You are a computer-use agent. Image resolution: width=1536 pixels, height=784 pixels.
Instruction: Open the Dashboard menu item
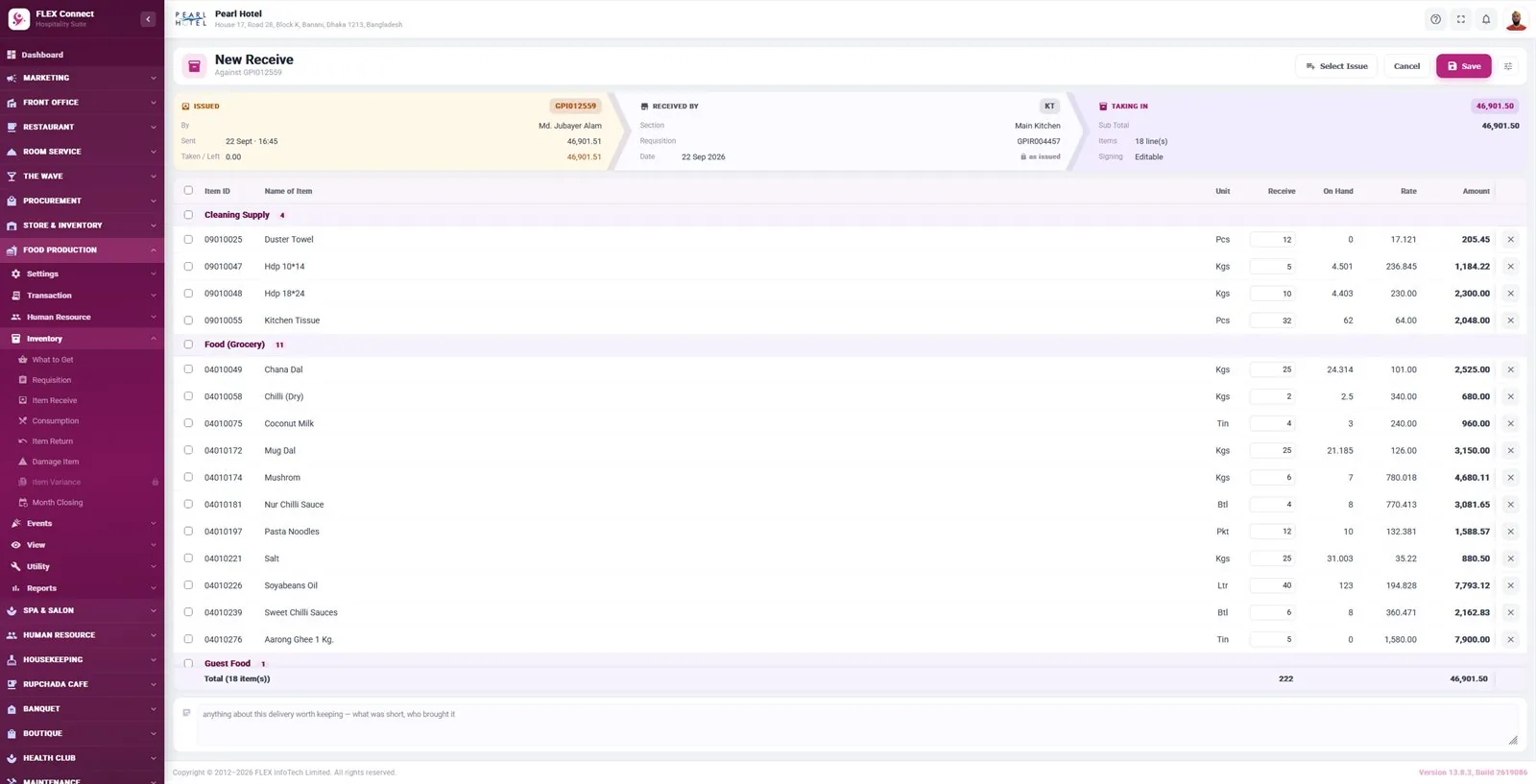pos(82,55)
